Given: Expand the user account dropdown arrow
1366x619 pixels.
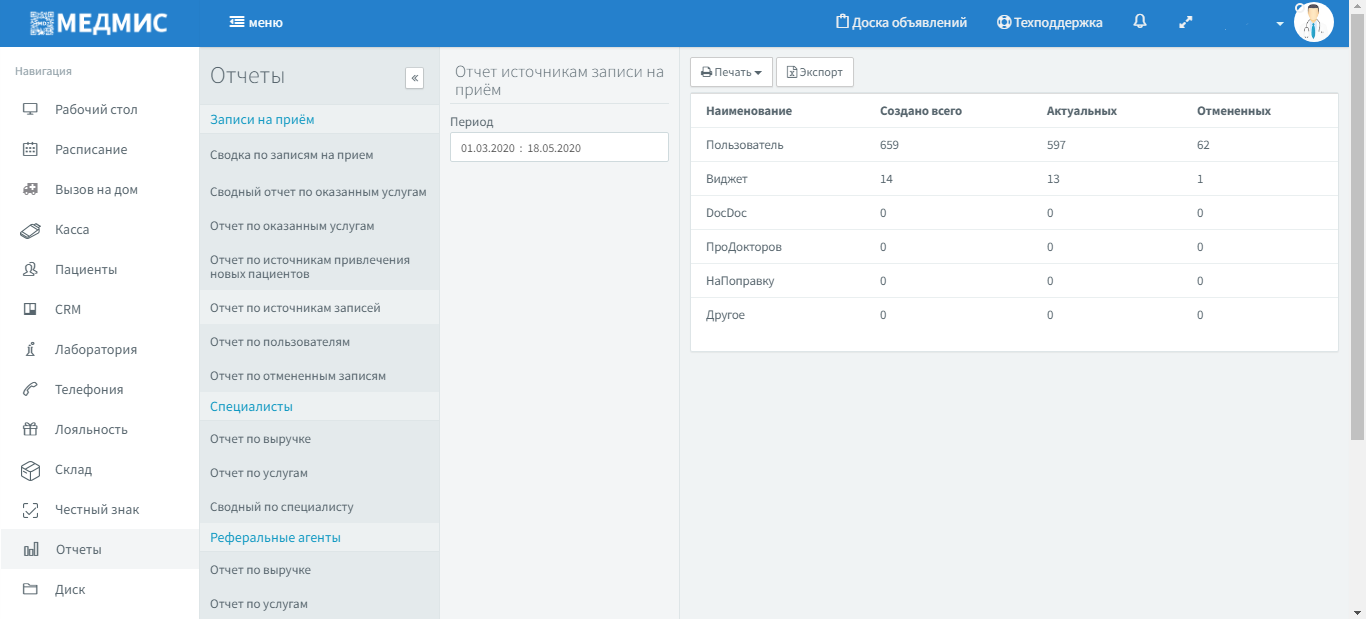Looking at the screenshot, I should [1280, 24].
